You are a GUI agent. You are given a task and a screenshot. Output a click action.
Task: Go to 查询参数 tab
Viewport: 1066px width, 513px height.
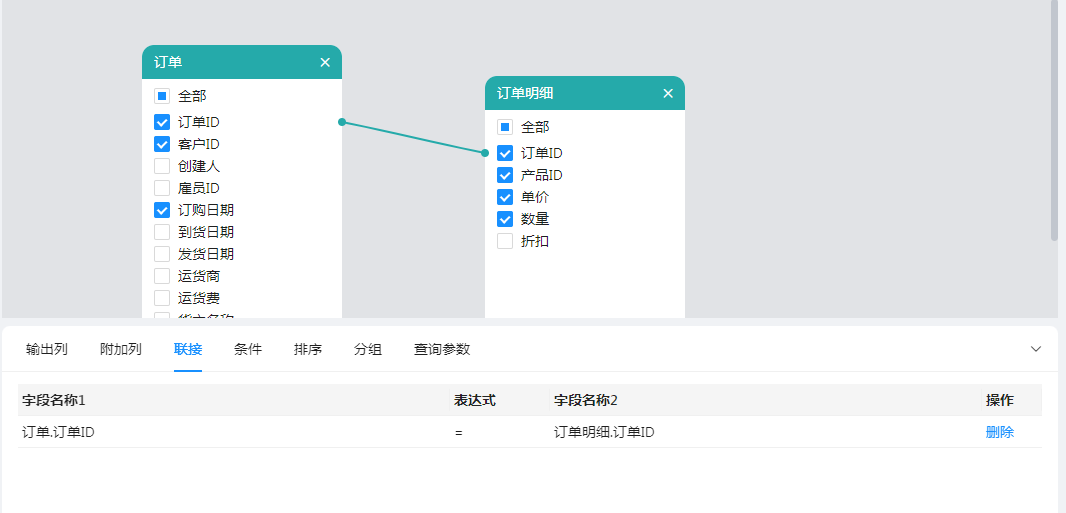442,349
